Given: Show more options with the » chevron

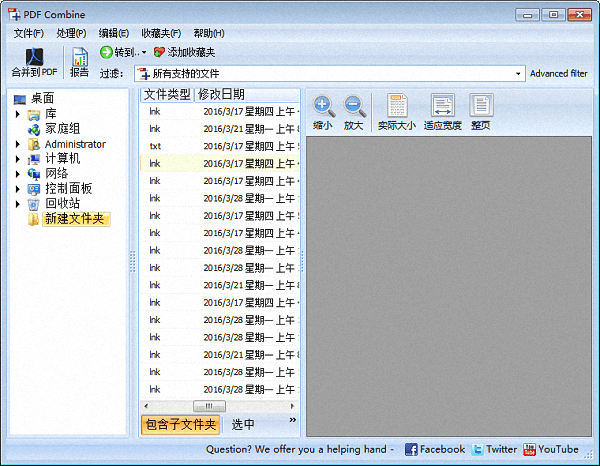Looking at the screenshot, I should pos(293,420).
